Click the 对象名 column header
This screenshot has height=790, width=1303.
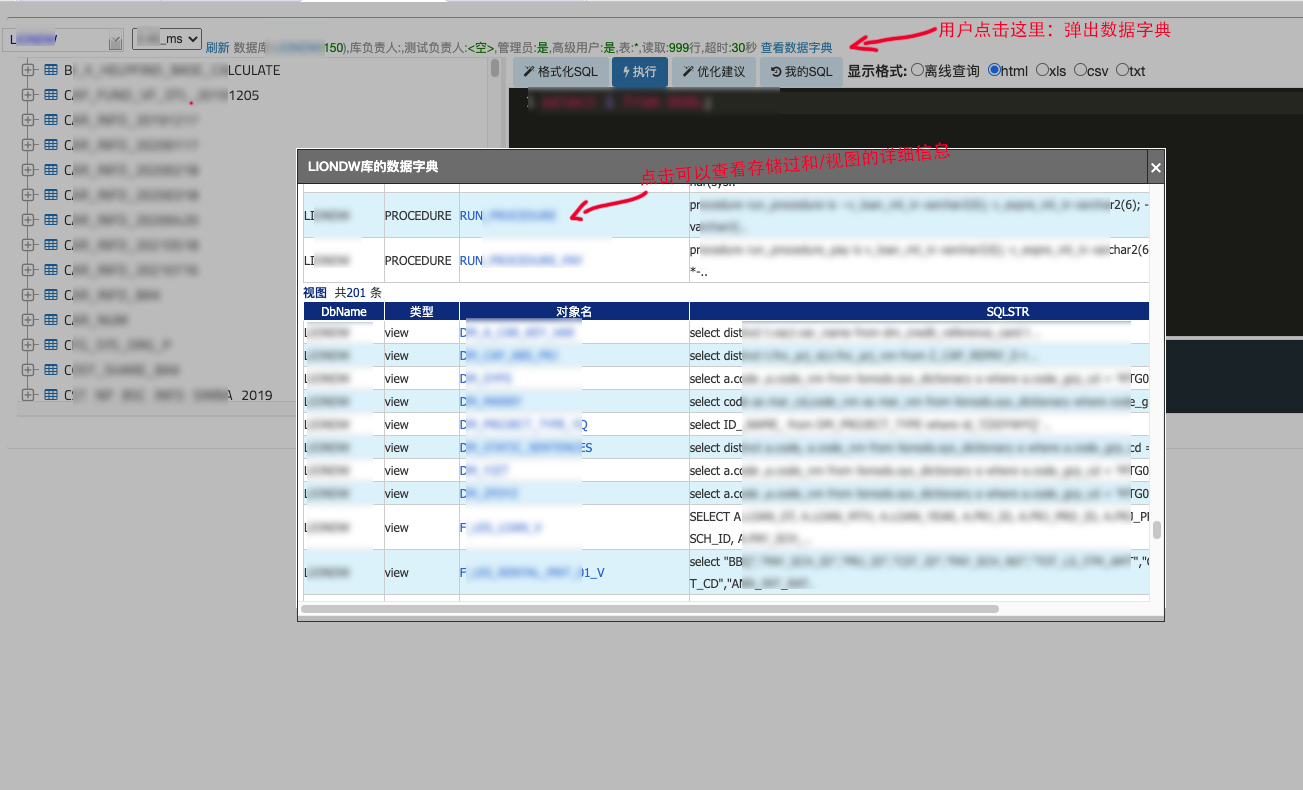tap(574, 311)
